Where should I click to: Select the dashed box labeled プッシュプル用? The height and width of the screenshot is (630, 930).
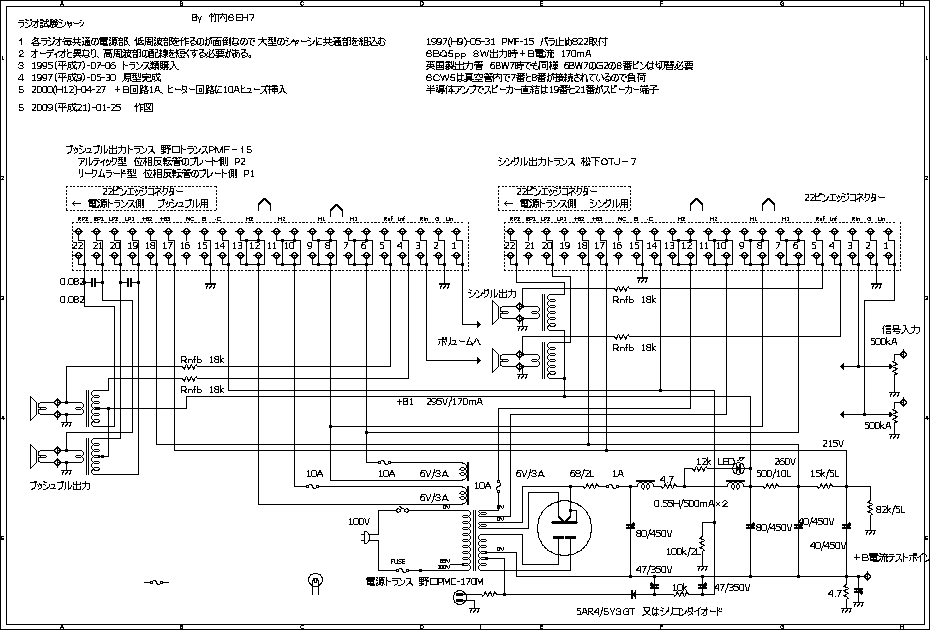click(x=141, y=198)
